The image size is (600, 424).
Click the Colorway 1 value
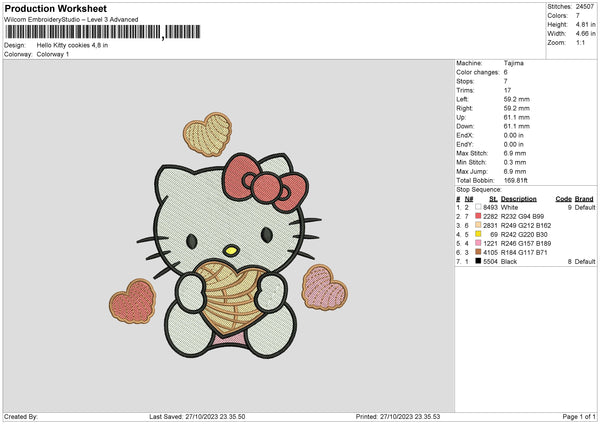coord(53,54)
